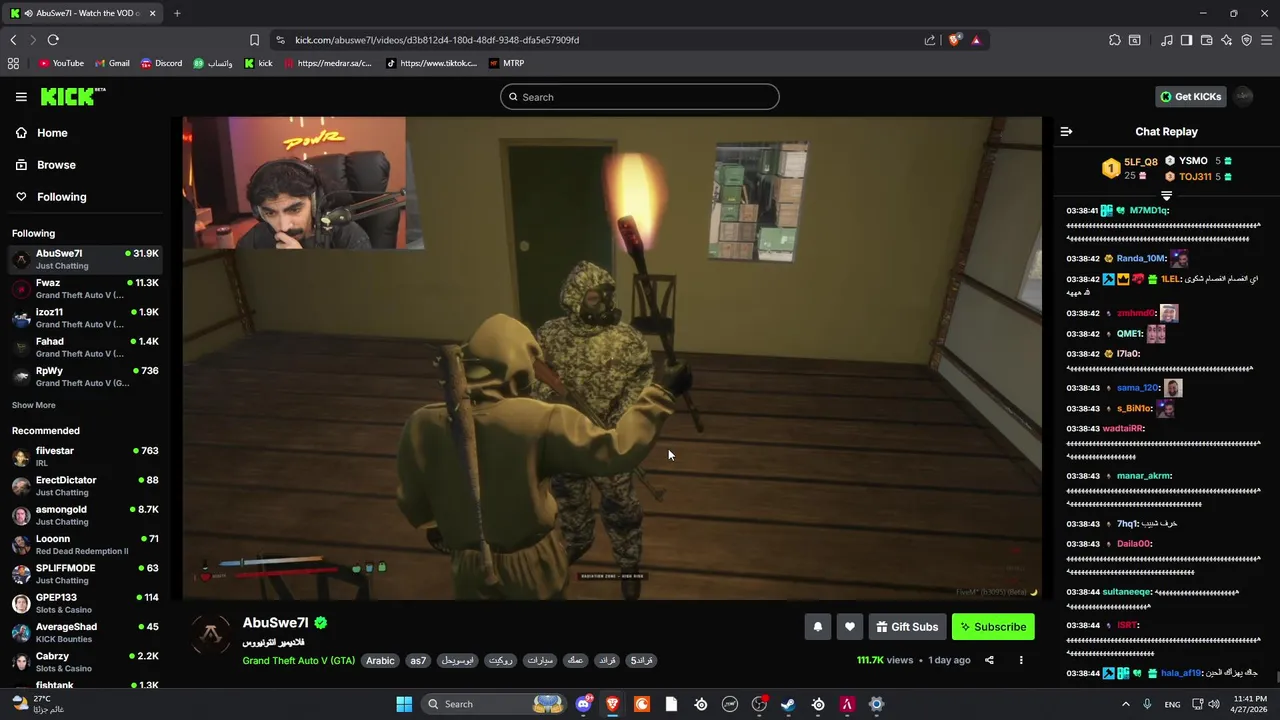1280x720 pixels.
Task: Open Brave Wallet icon
Action: point(1206,40)
